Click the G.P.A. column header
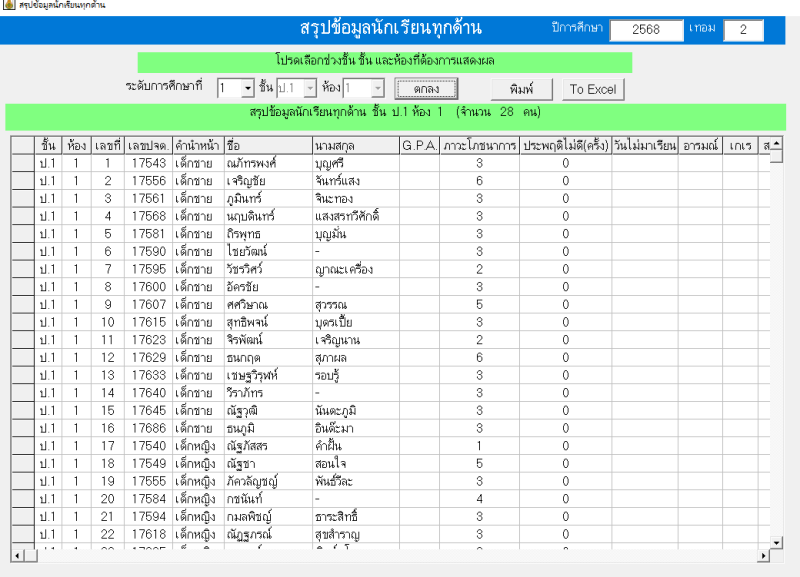Viewport: 800px width, 577px height. 419,145
